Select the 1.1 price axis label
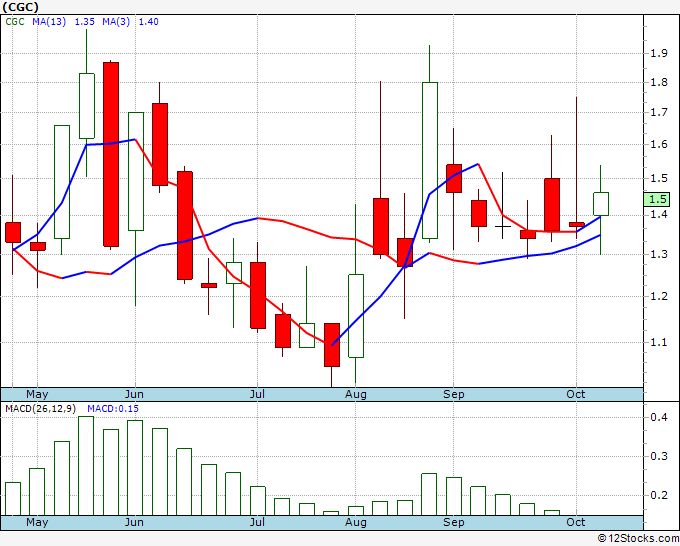 click(659, 342)
